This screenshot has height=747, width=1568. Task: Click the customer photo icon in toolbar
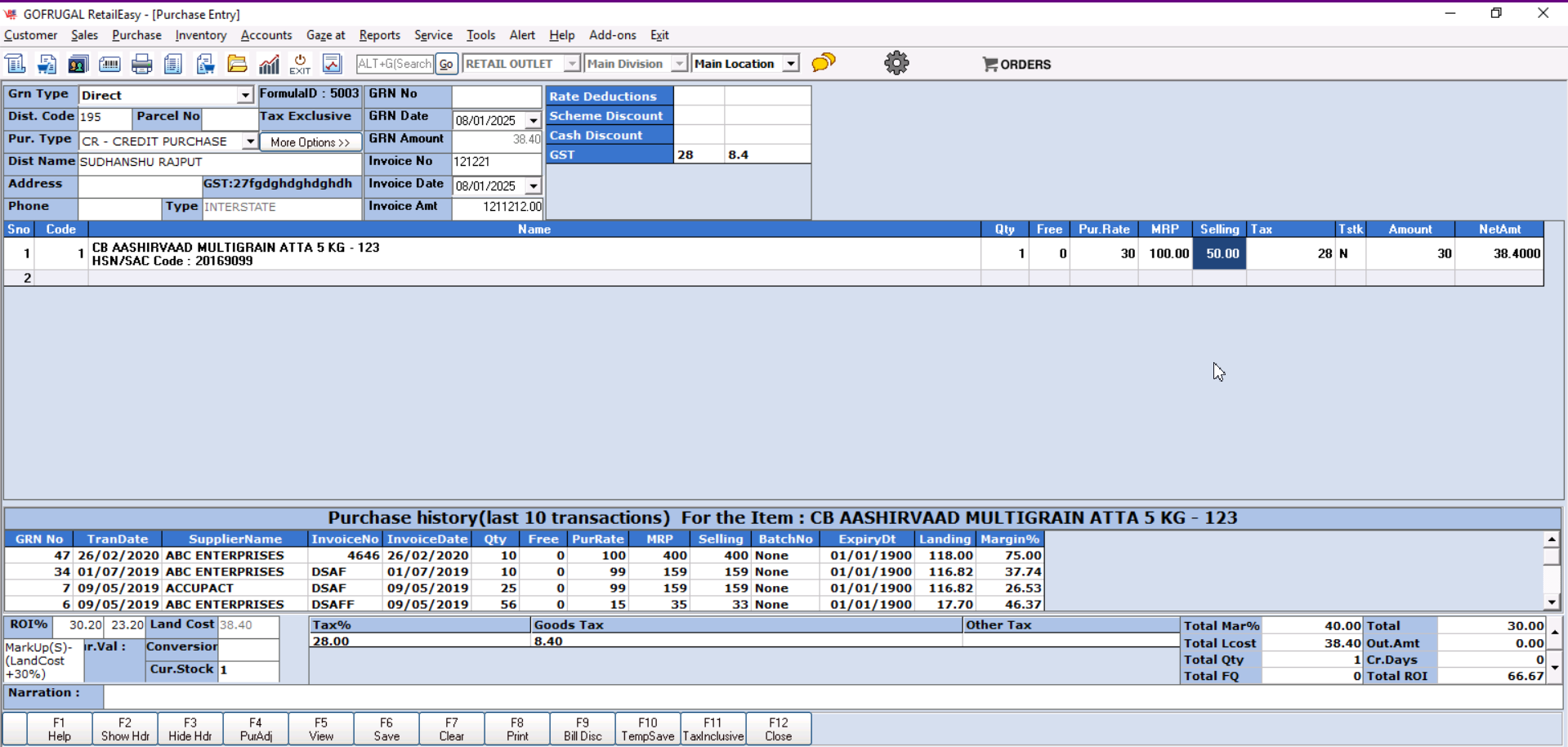78,64
